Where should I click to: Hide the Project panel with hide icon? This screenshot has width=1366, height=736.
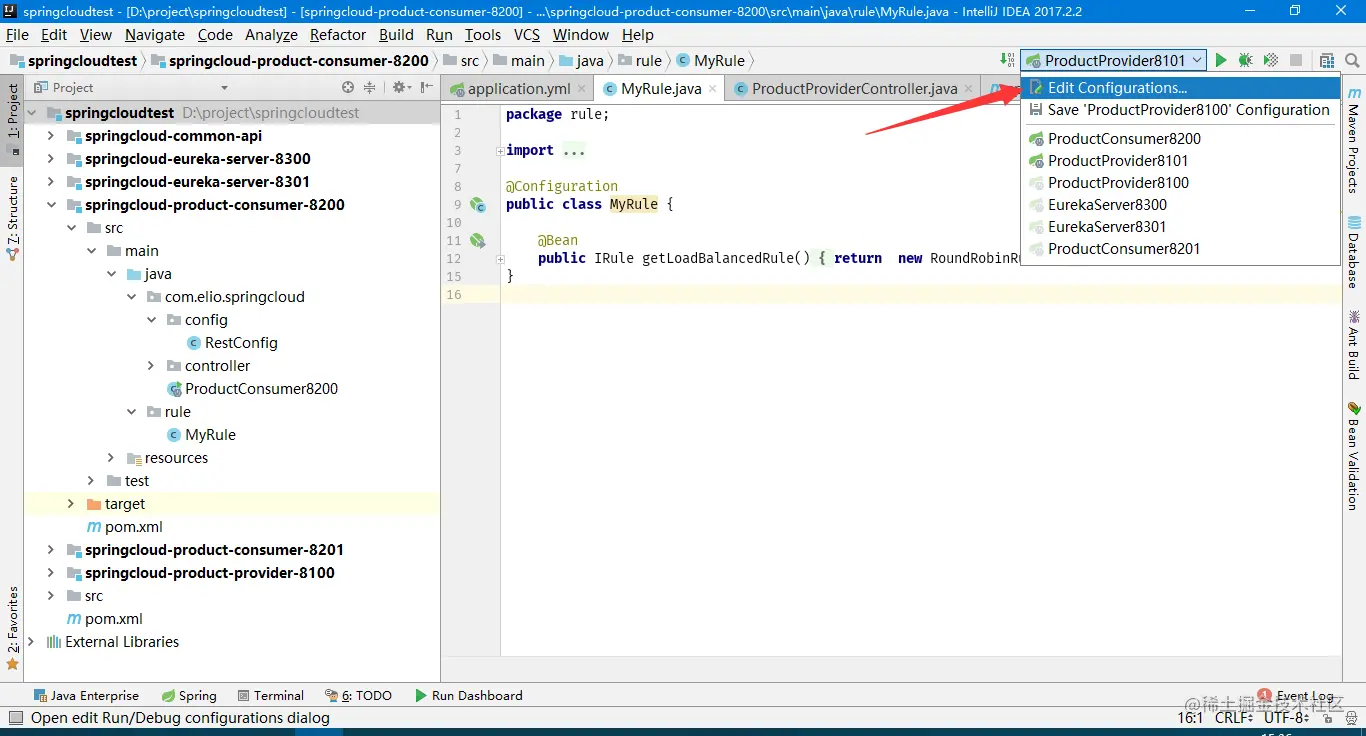(x=426, y=87)
